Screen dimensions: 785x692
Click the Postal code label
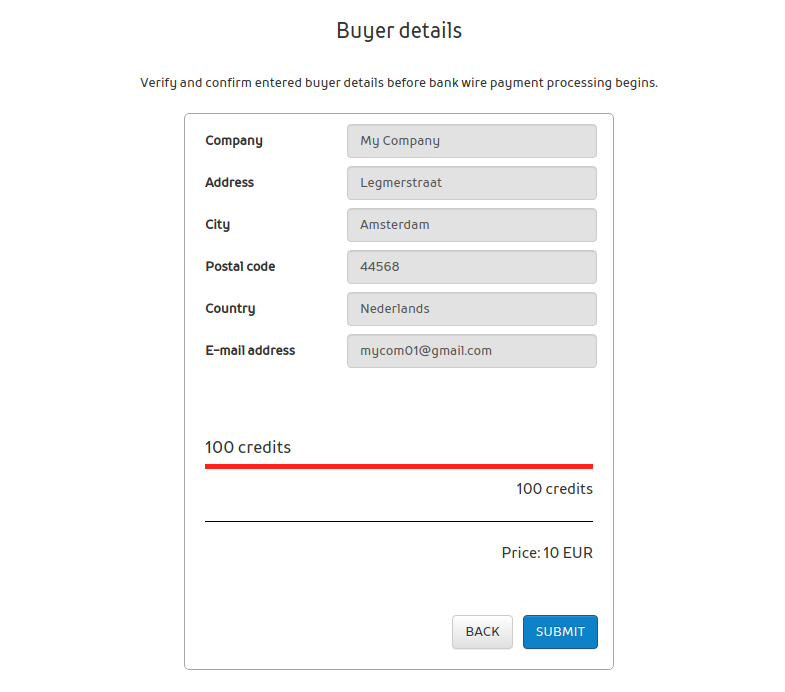point(240,267)
